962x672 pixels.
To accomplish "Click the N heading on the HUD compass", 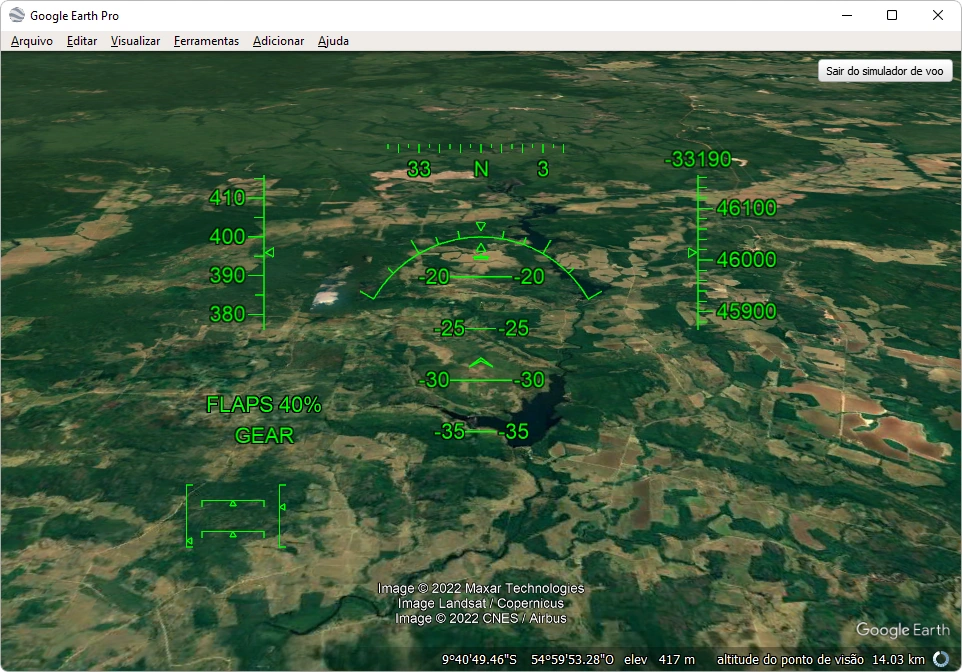I will click(x=481, y=169).
